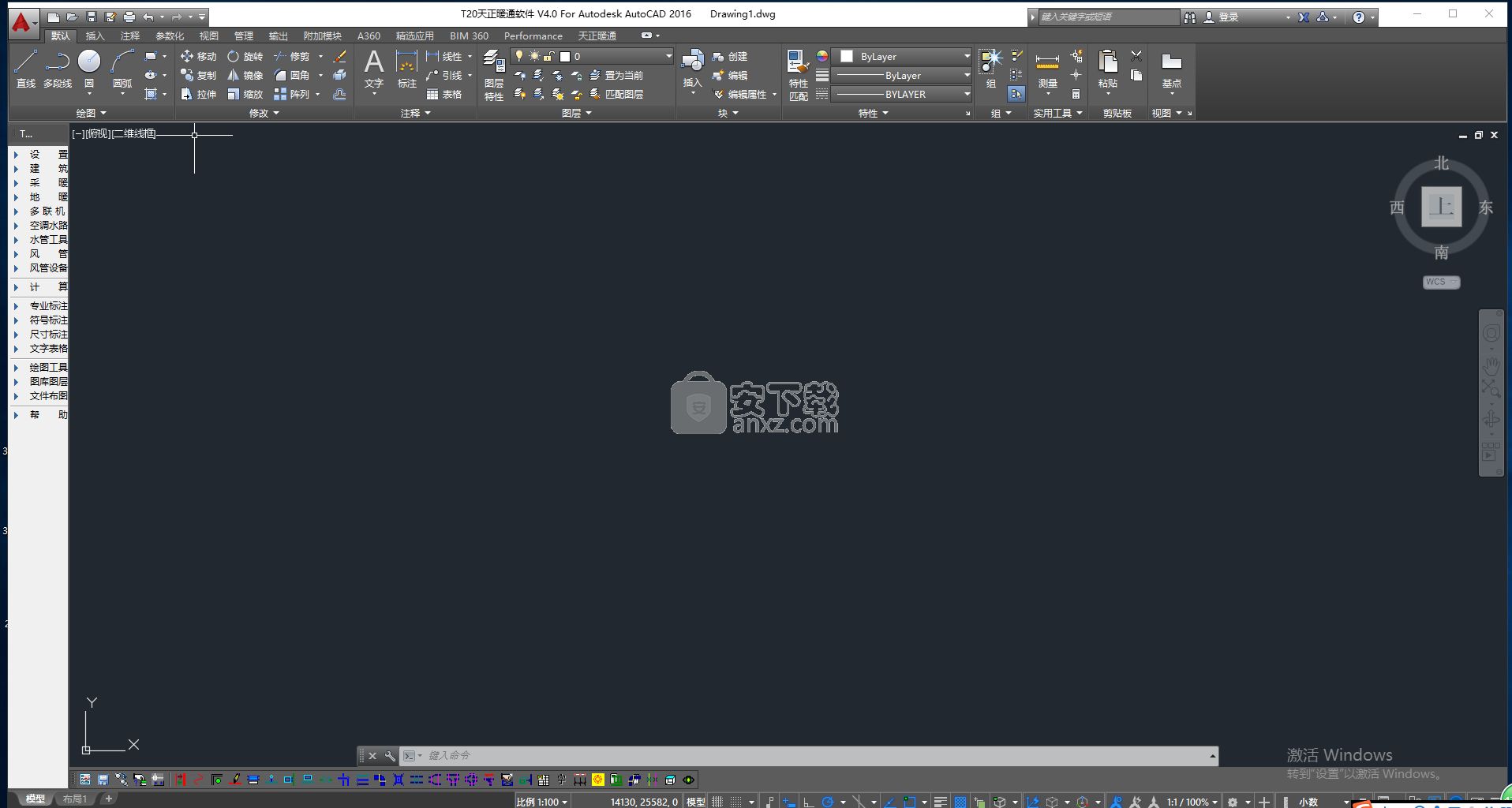Open the layer selection dropdown showing 0

click(x=592, y=56)
